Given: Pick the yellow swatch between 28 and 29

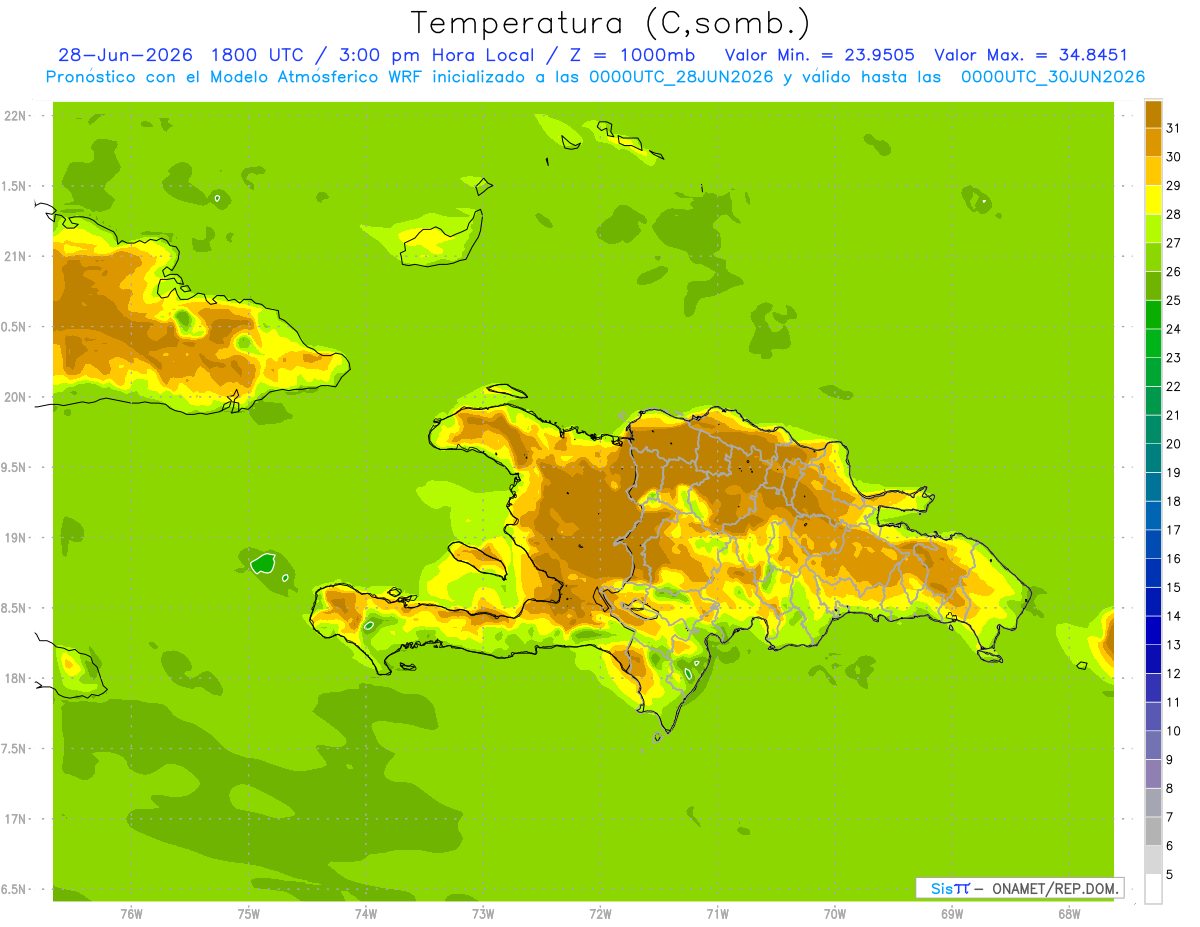Looking at the screenshot, I should tap(1153, 200).
